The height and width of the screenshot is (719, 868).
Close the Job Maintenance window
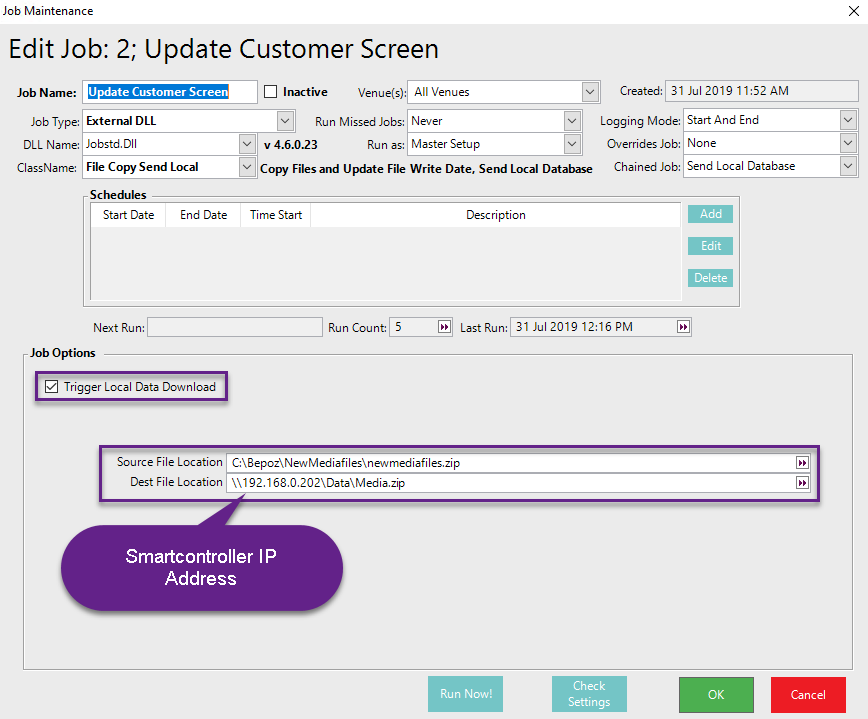[851, 11]
